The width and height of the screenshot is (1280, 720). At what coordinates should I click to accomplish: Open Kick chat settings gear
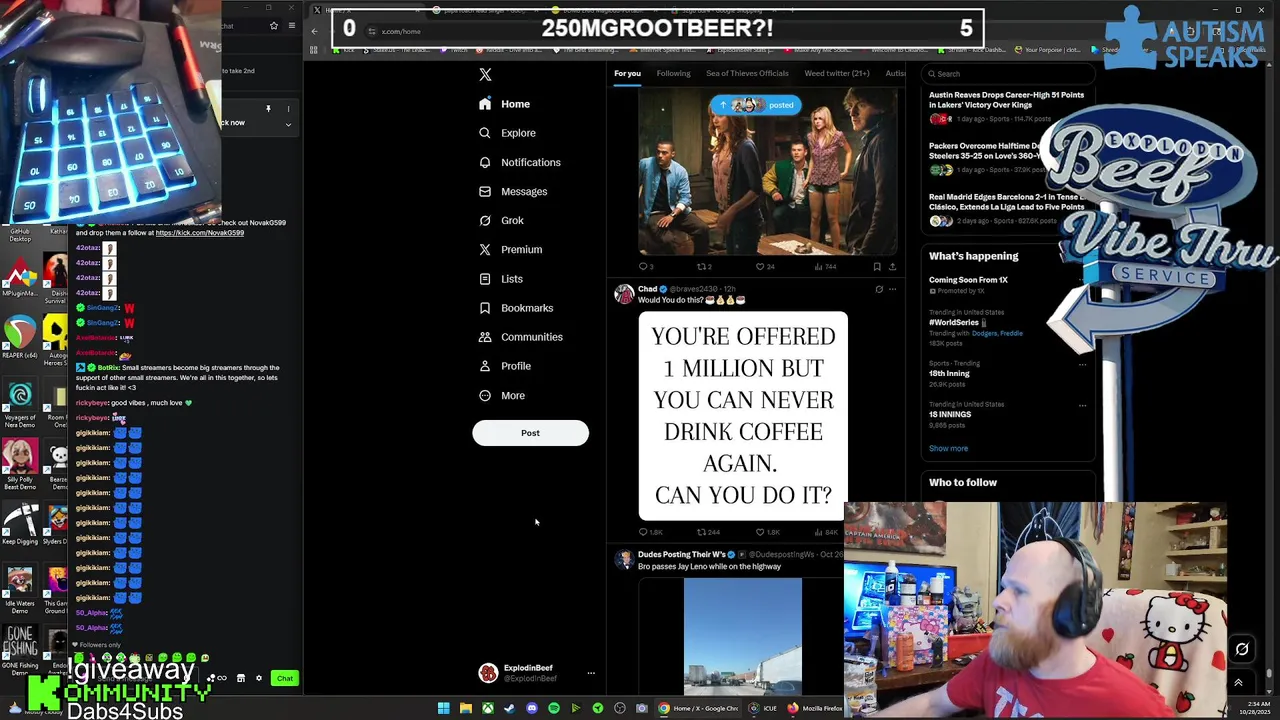pos(259,678)
